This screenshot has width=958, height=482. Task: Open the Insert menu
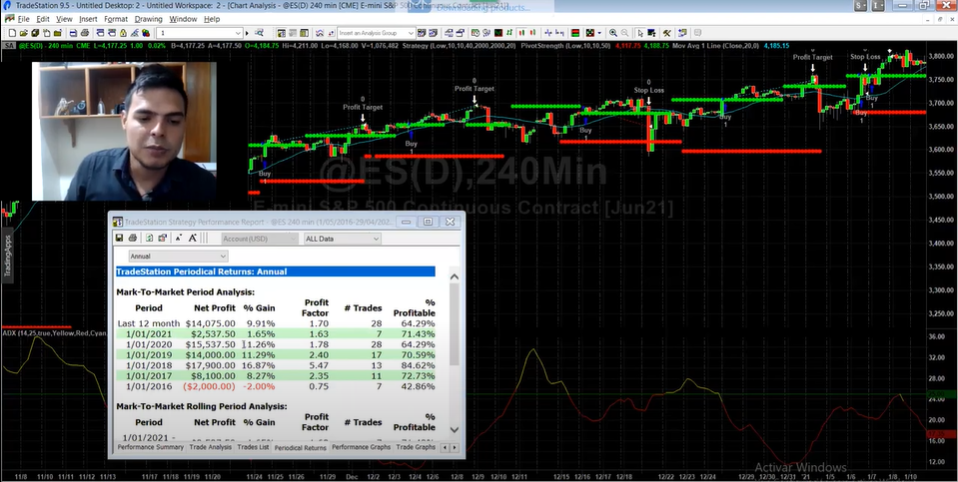point(88,19)
